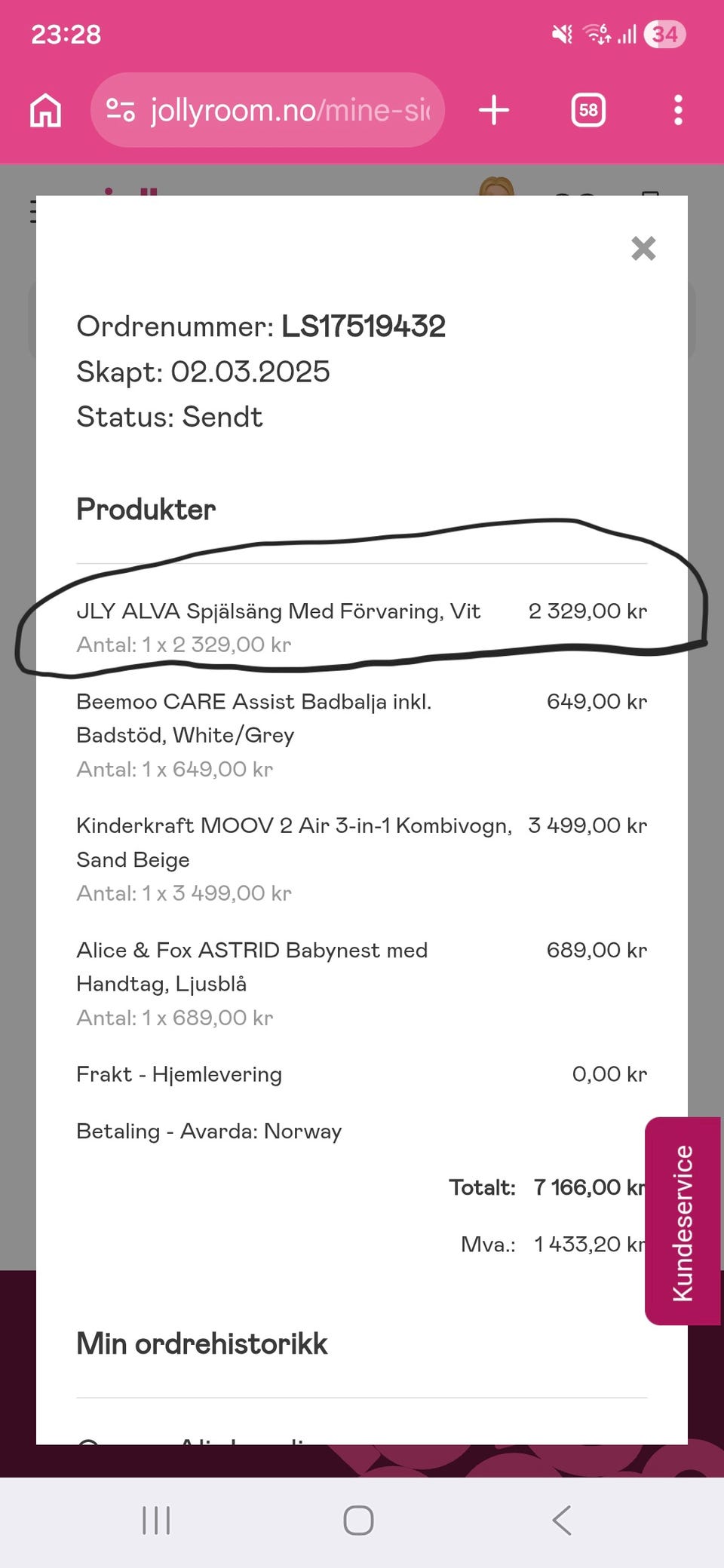Open the Kundeservice side tab
Screen dimensions: 724x1568
point(683,1221)
